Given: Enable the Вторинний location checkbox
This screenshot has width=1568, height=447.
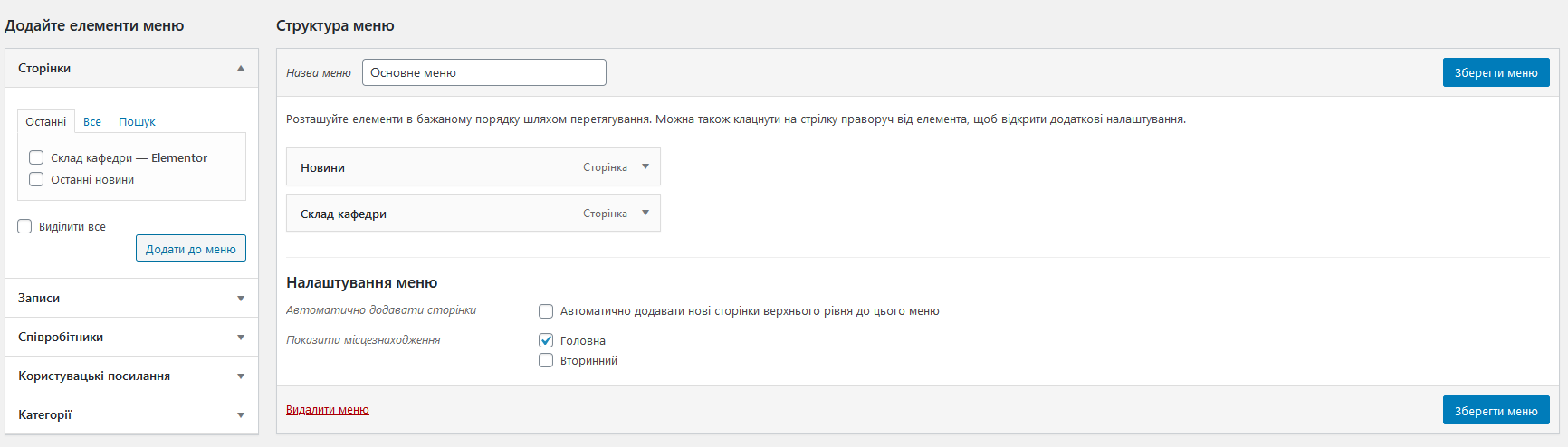Looking at the screenshot, I should pyautogui.click(x=546, y=360).
